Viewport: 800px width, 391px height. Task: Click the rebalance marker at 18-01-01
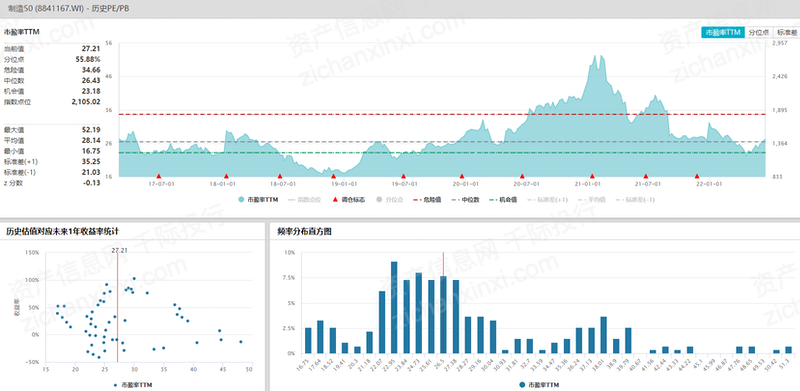(x=226, y=176)
